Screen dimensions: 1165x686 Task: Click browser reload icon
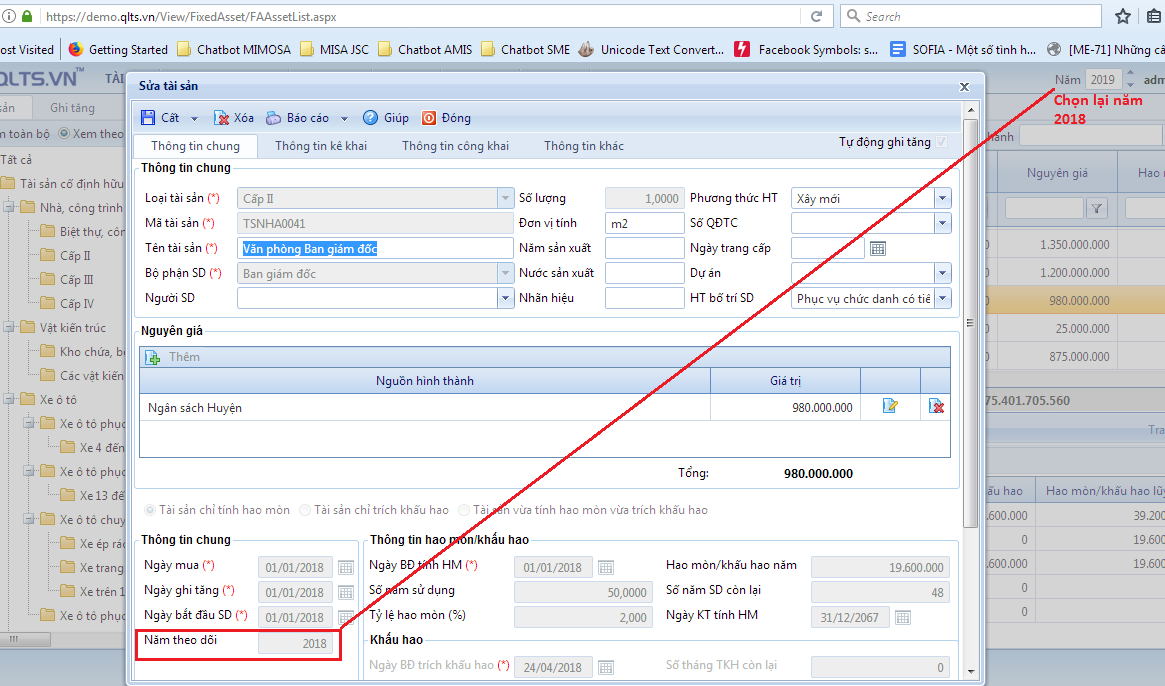pyautogui.click(x=817, y=16)
